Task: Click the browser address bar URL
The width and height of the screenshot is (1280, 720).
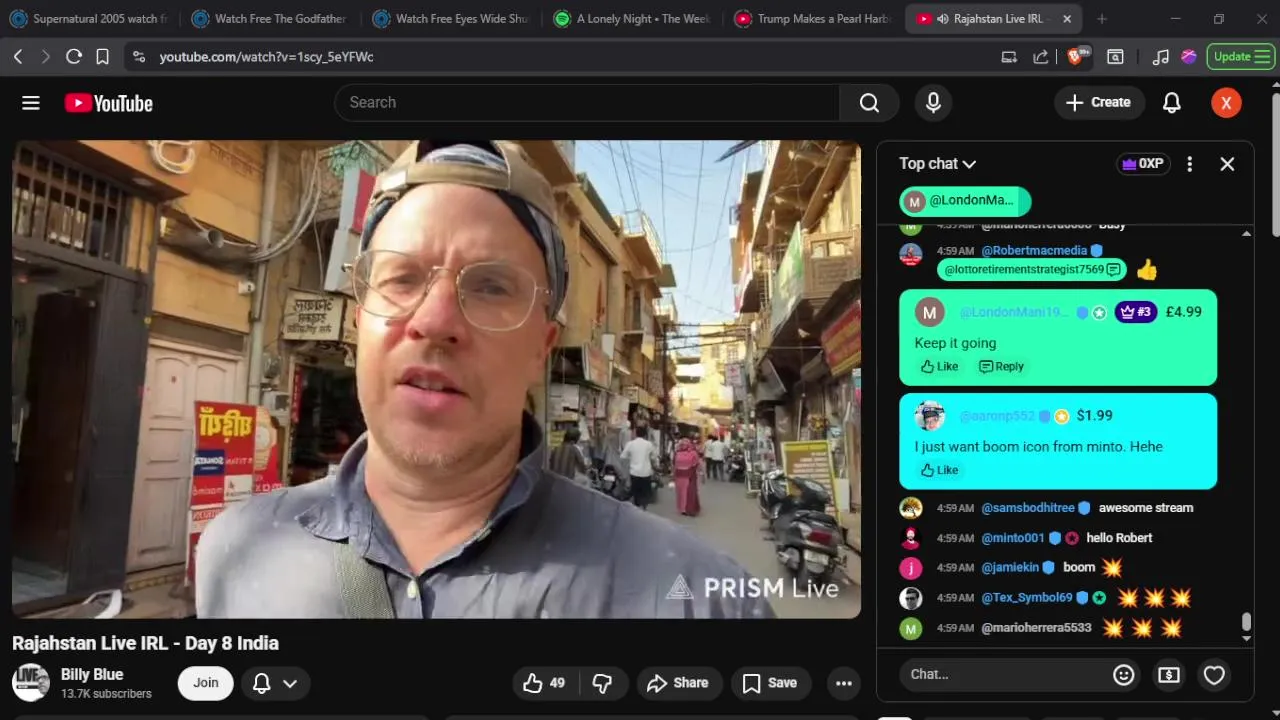Action: coord(266,57)
